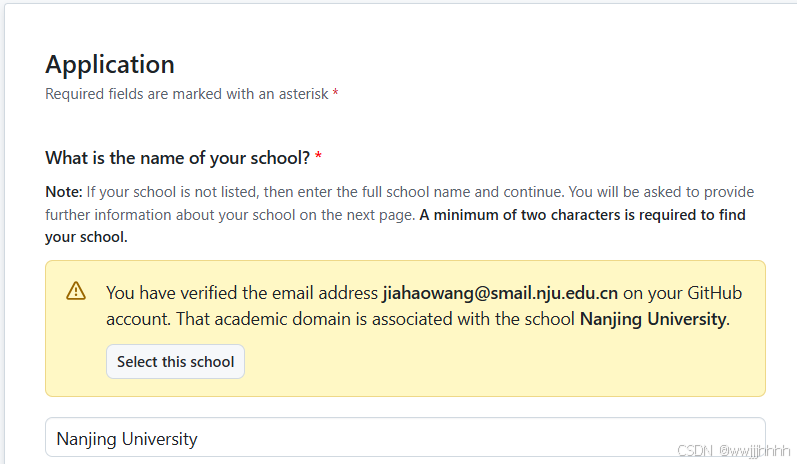Click the red asterisk after Required fields text

[335, 93]
